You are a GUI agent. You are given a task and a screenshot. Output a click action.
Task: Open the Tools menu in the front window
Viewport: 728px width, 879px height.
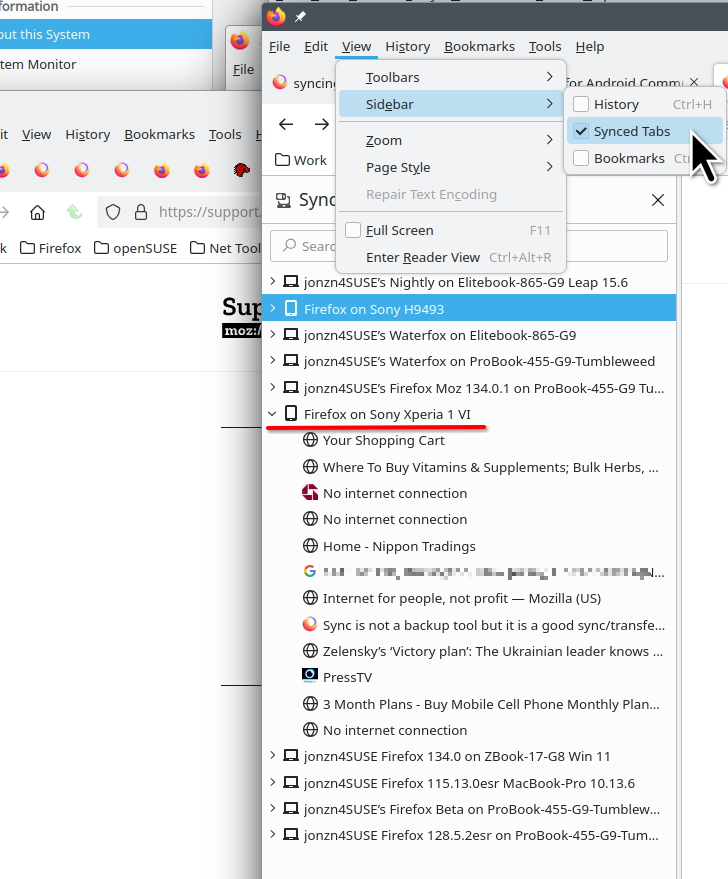(x=545, y=47)
